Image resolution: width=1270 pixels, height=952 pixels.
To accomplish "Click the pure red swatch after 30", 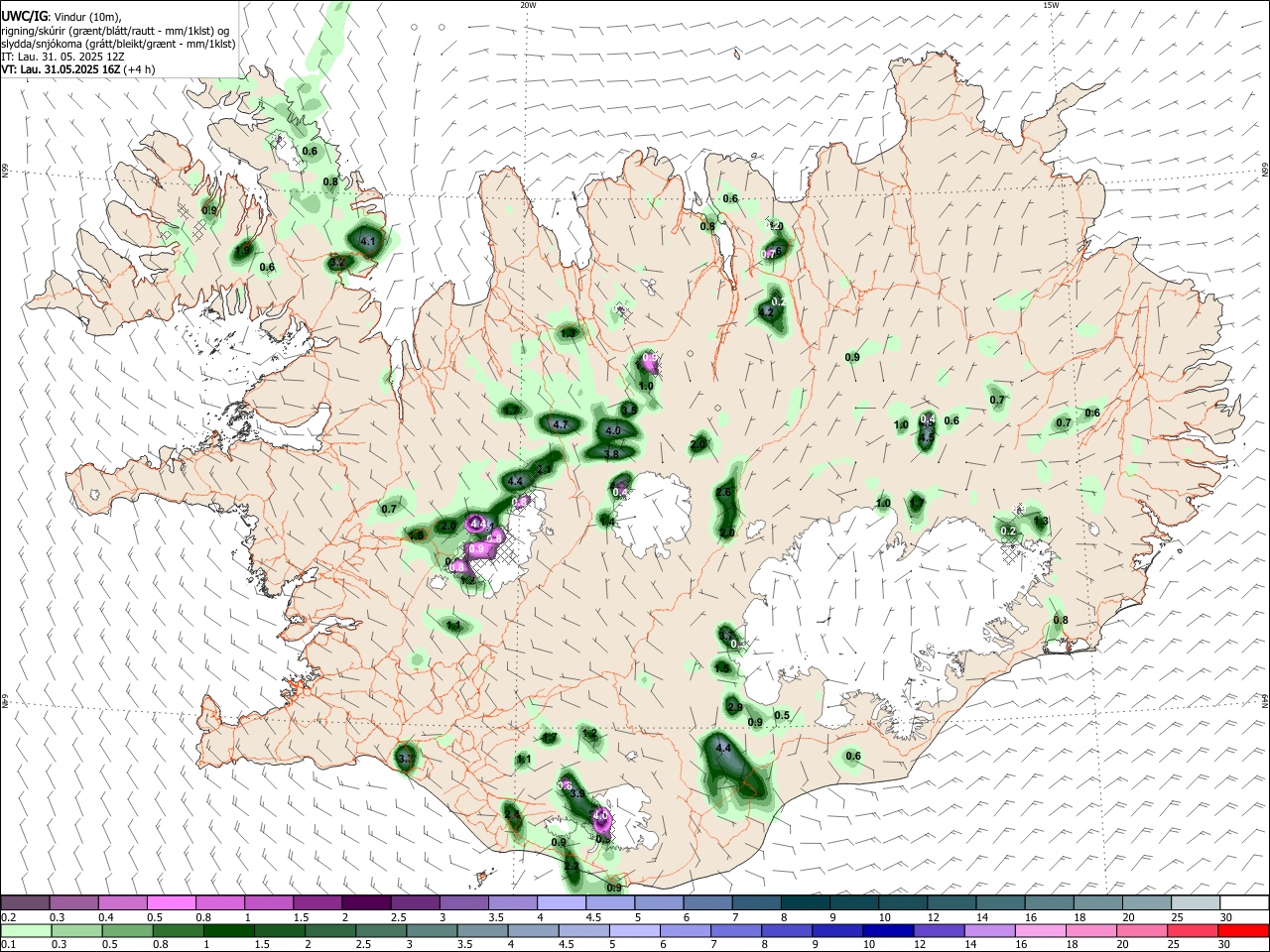I will click(x=1244, y=930).
